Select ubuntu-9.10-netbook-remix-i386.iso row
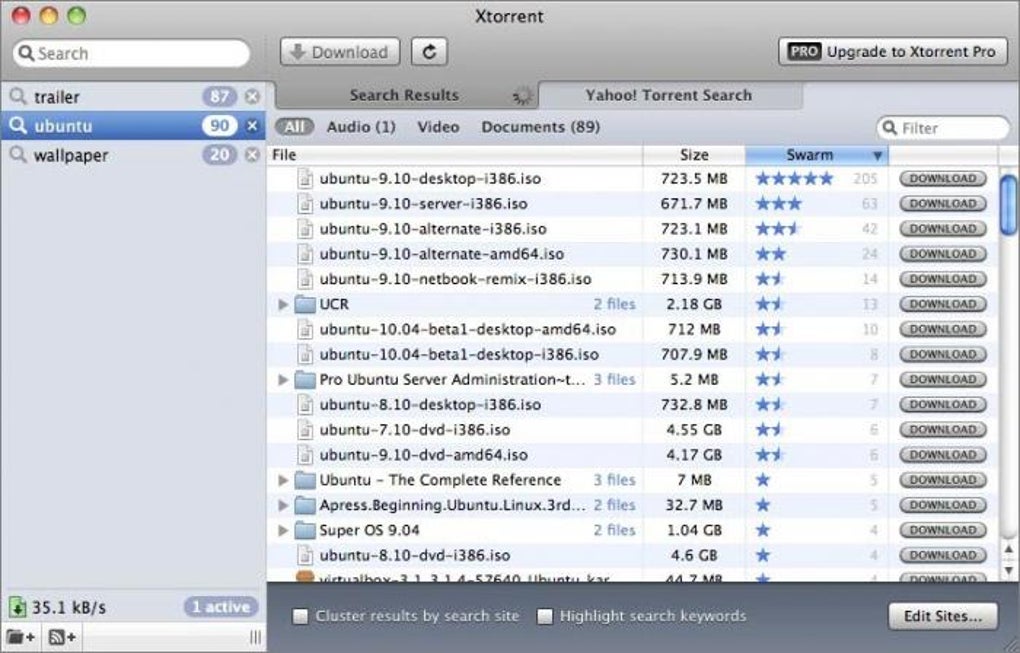The width and height of the screenshot is (1020, 653). pyautogui.click(x=632, y=279)
